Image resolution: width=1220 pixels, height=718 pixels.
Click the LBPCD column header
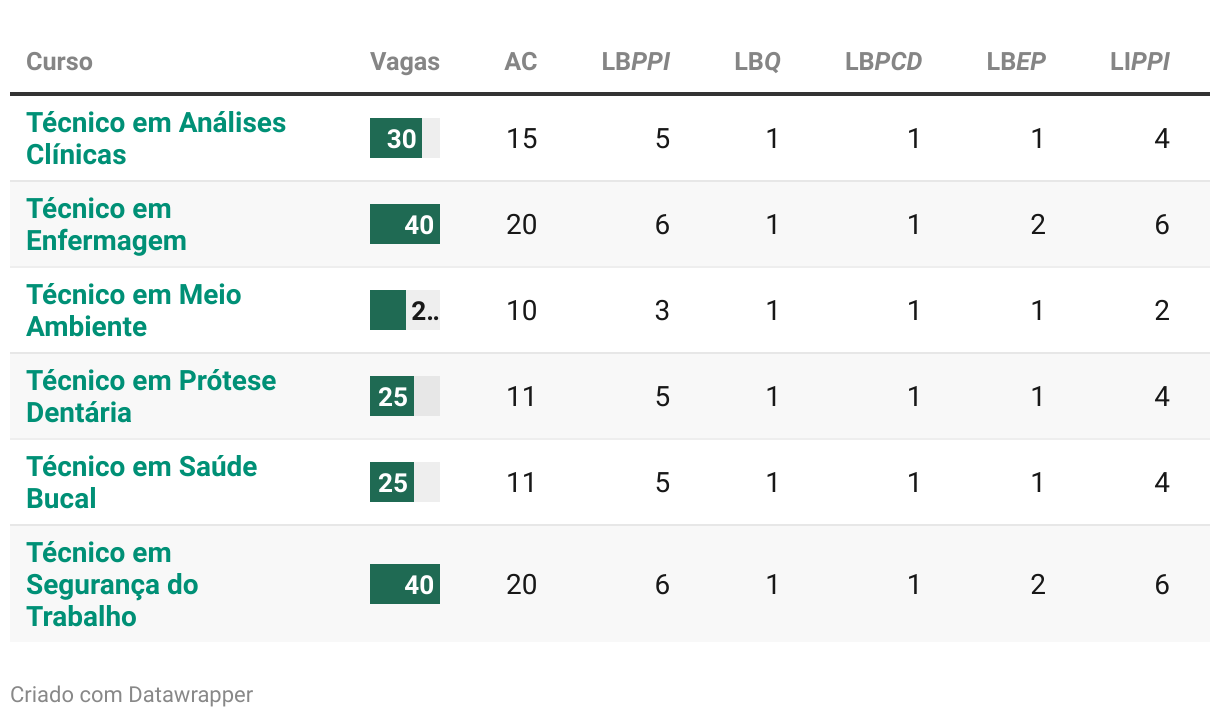coord(884,61)
